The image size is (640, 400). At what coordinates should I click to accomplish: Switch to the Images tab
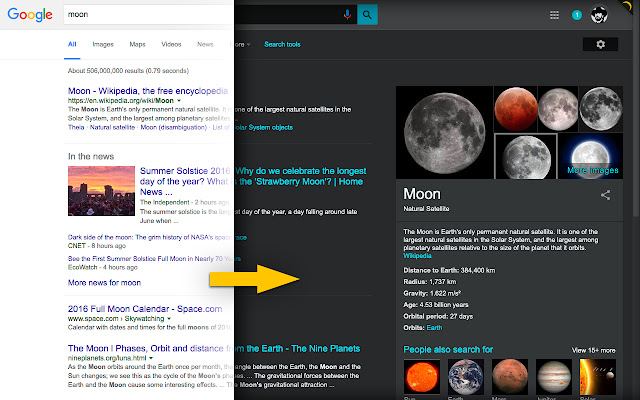pos(103,44)
